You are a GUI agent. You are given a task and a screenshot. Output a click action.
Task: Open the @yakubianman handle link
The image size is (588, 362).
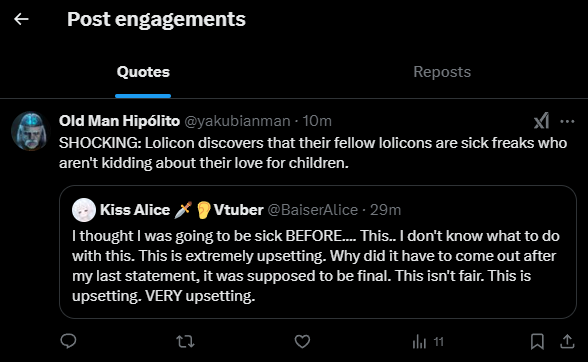237,121
